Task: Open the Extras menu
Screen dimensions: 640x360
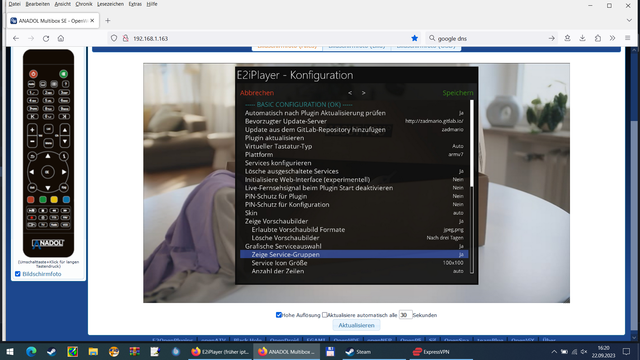Action: coord(135,4)
